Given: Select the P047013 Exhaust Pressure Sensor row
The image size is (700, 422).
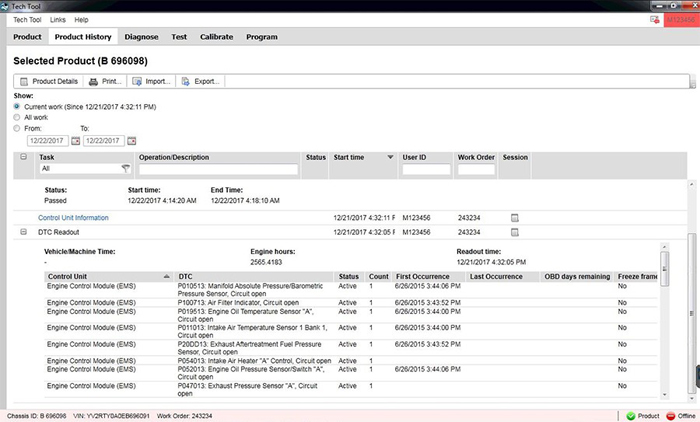Looking at the screenshot, I should point(351,389).
